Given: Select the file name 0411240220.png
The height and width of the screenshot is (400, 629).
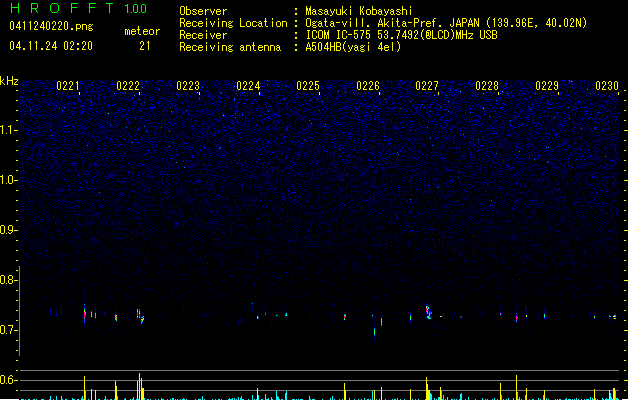Looking at the screenshot, I should pos(51,26).
